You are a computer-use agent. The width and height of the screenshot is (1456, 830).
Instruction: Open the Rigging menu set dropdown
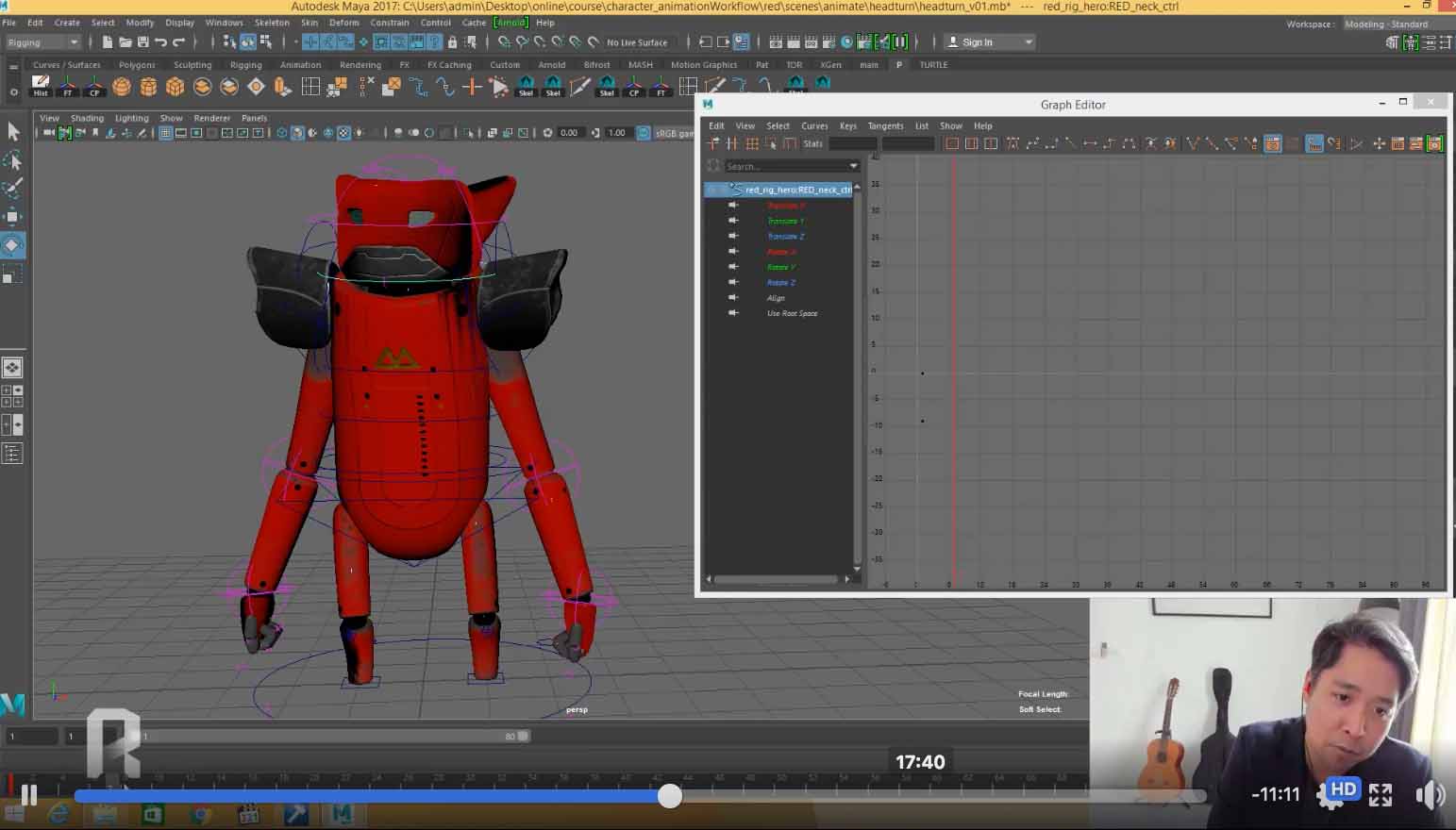click(42, 42)
